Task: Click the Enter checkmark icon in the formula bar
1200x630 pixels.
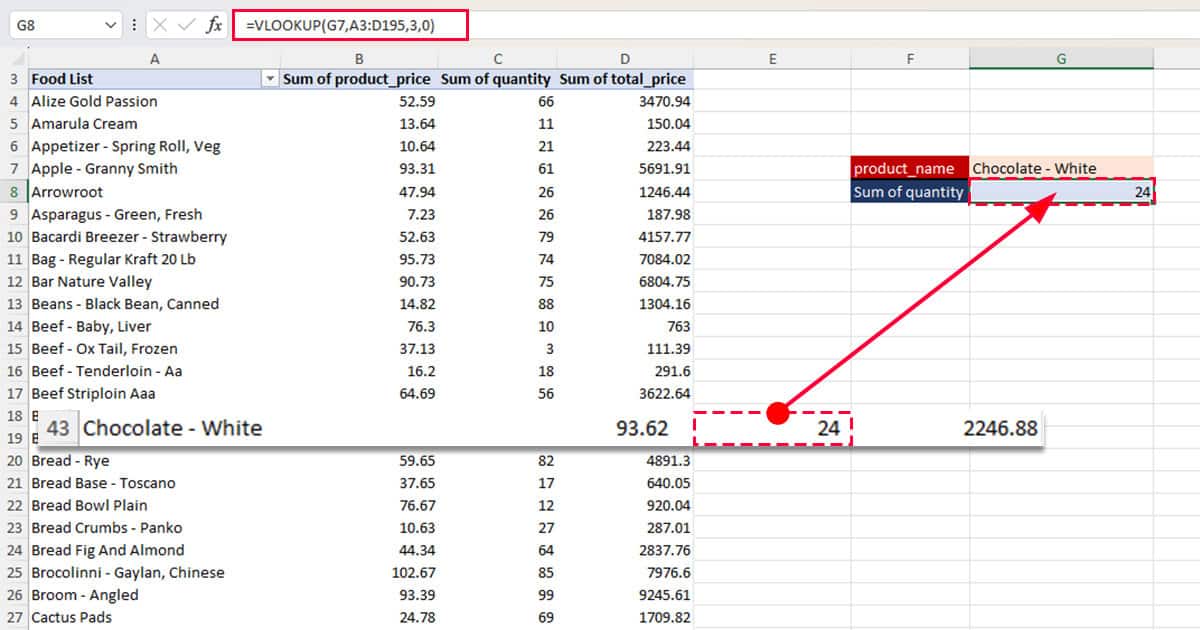Action: [188, 25]
